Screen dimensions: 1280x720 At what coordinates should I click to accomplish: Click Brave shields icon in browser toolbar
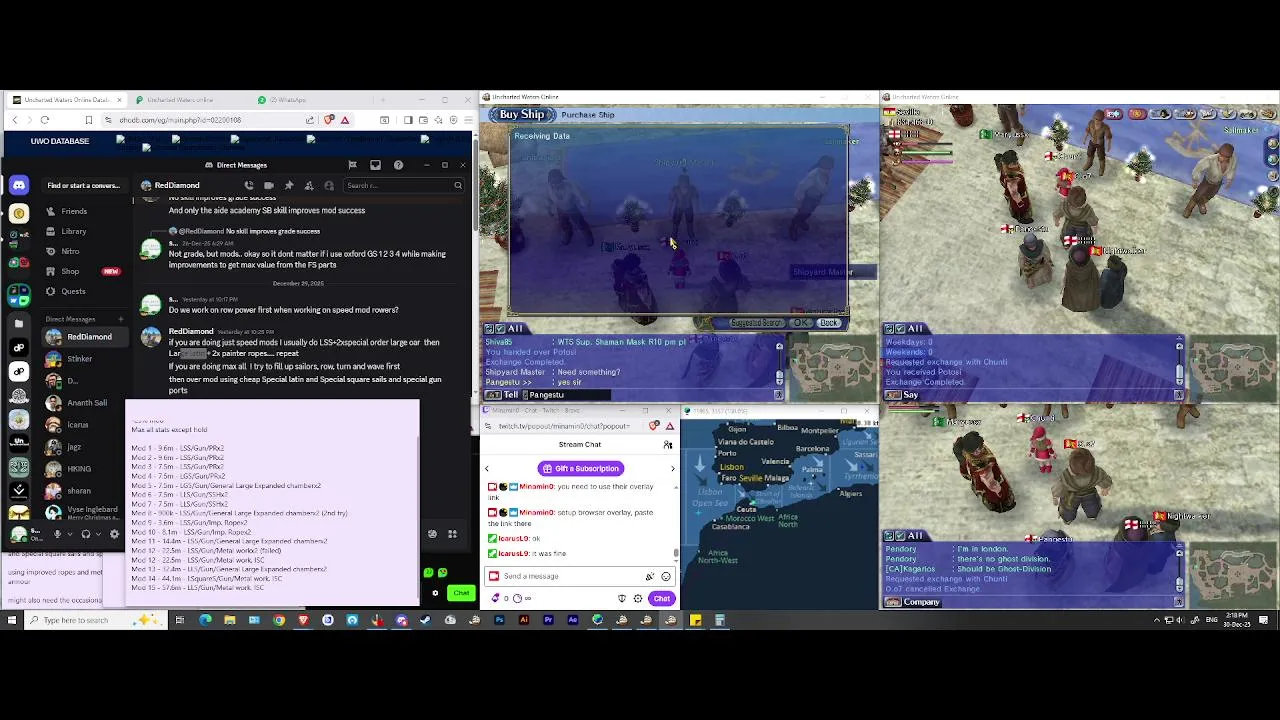pyautogui.click(x=329, y=120)
